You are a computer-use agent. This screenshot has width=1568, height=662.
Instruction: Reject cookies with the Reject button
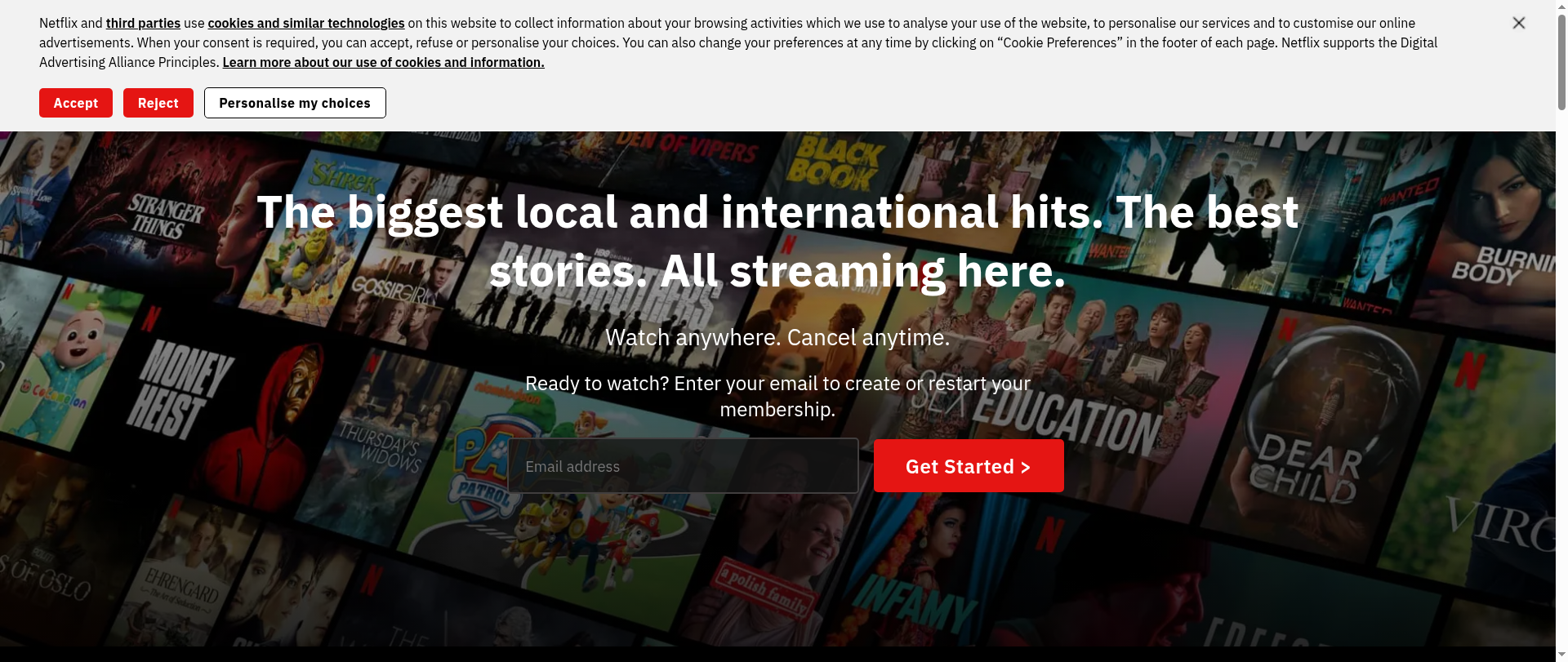(158, 103)
